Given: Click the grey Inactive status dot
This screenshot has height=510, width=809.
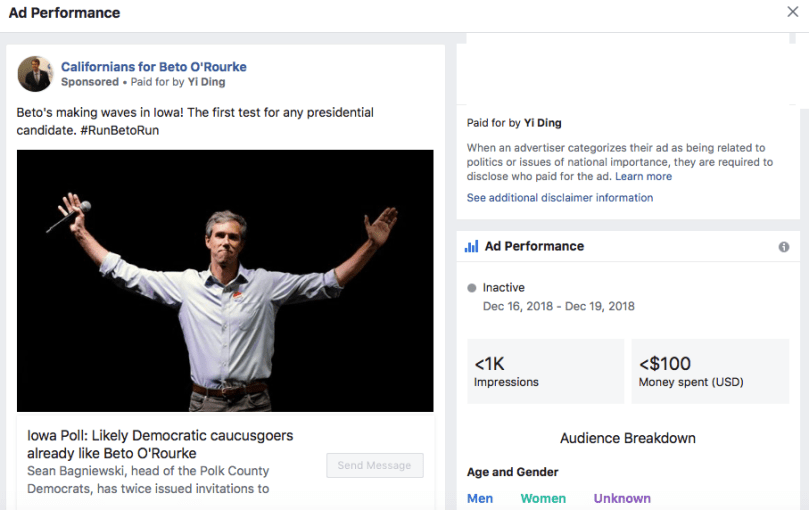Looking at the screenshot, I should pos(472,288).
